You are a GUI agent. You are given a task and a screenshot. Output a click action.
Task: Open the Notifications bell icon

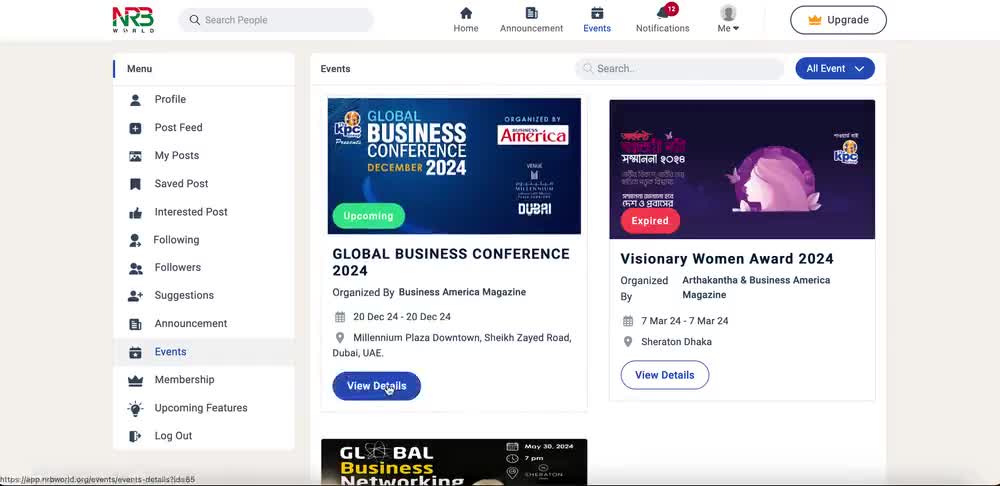pyautogui.click(x=663, y=13)
